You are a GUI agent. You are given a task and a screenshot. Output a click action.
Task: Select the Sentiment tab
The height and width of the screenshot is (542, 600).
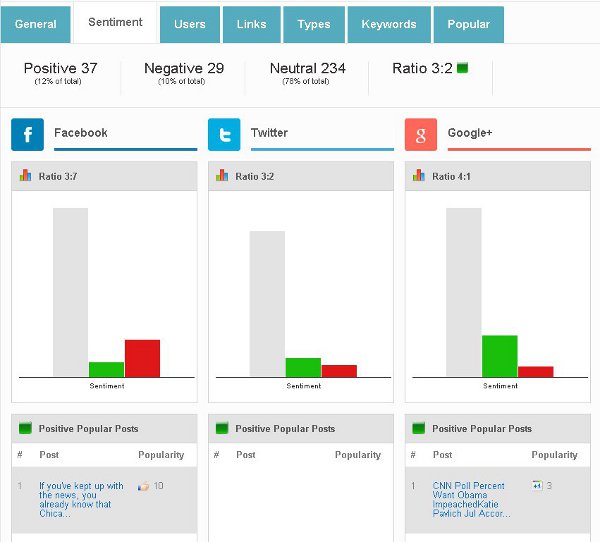(115, 22)
